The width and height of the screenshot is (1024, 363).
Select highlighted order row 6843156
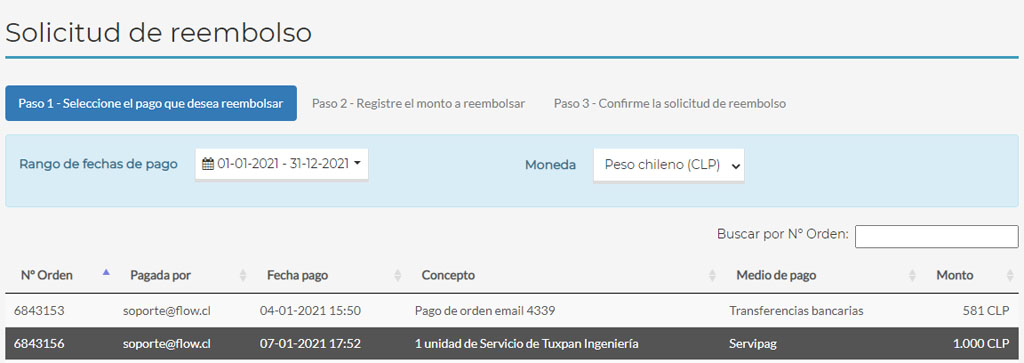[x=512, y=343]
